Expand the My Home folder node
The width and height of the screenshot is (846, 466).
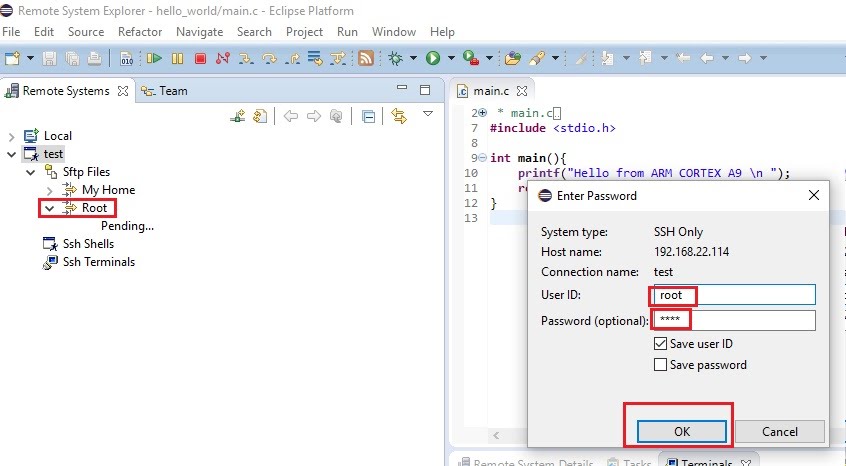[x=50, y=190]
